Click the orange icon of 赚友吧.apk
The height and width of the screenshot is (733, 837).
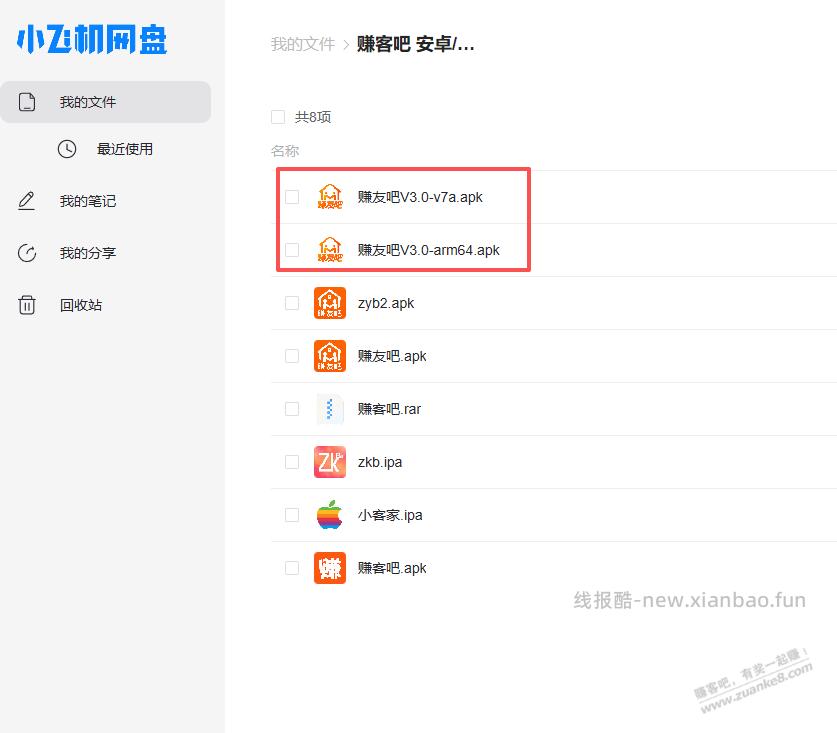point(330,356)
